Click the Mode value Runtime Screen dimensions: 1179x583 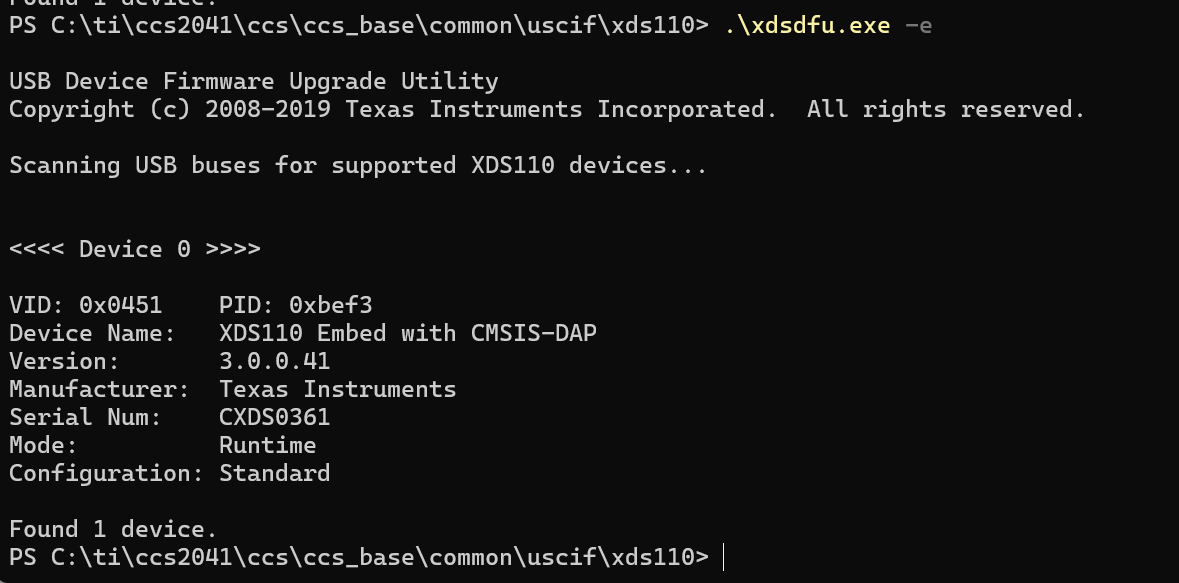(x=268, y=445)
